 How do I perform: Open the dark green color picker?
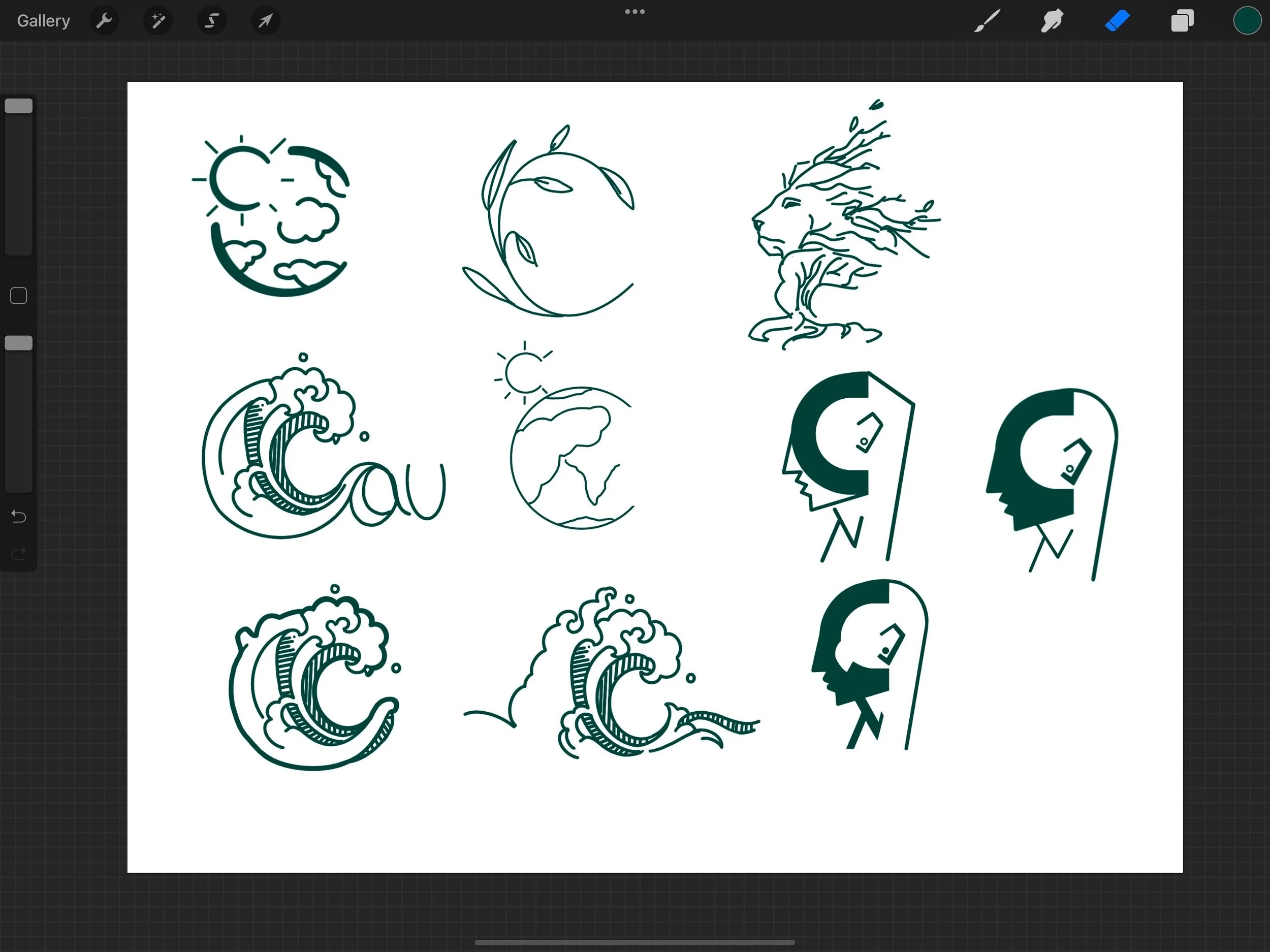pyautogui.click(x=1247, y=21)
